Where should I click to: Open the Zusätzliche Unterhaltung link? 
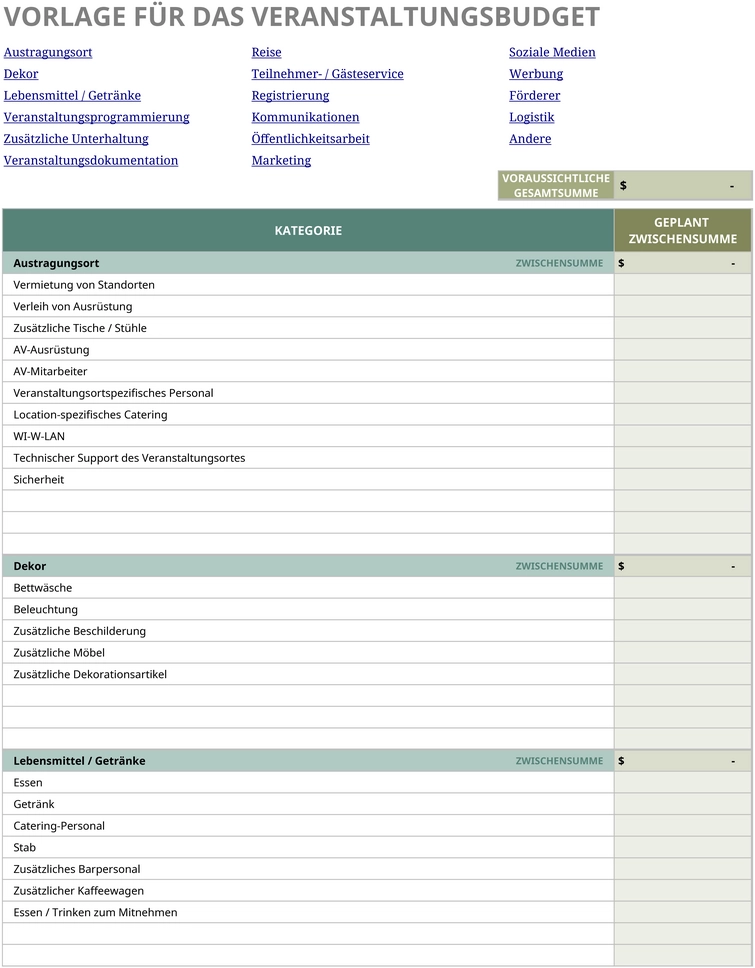tap(76, 139)
